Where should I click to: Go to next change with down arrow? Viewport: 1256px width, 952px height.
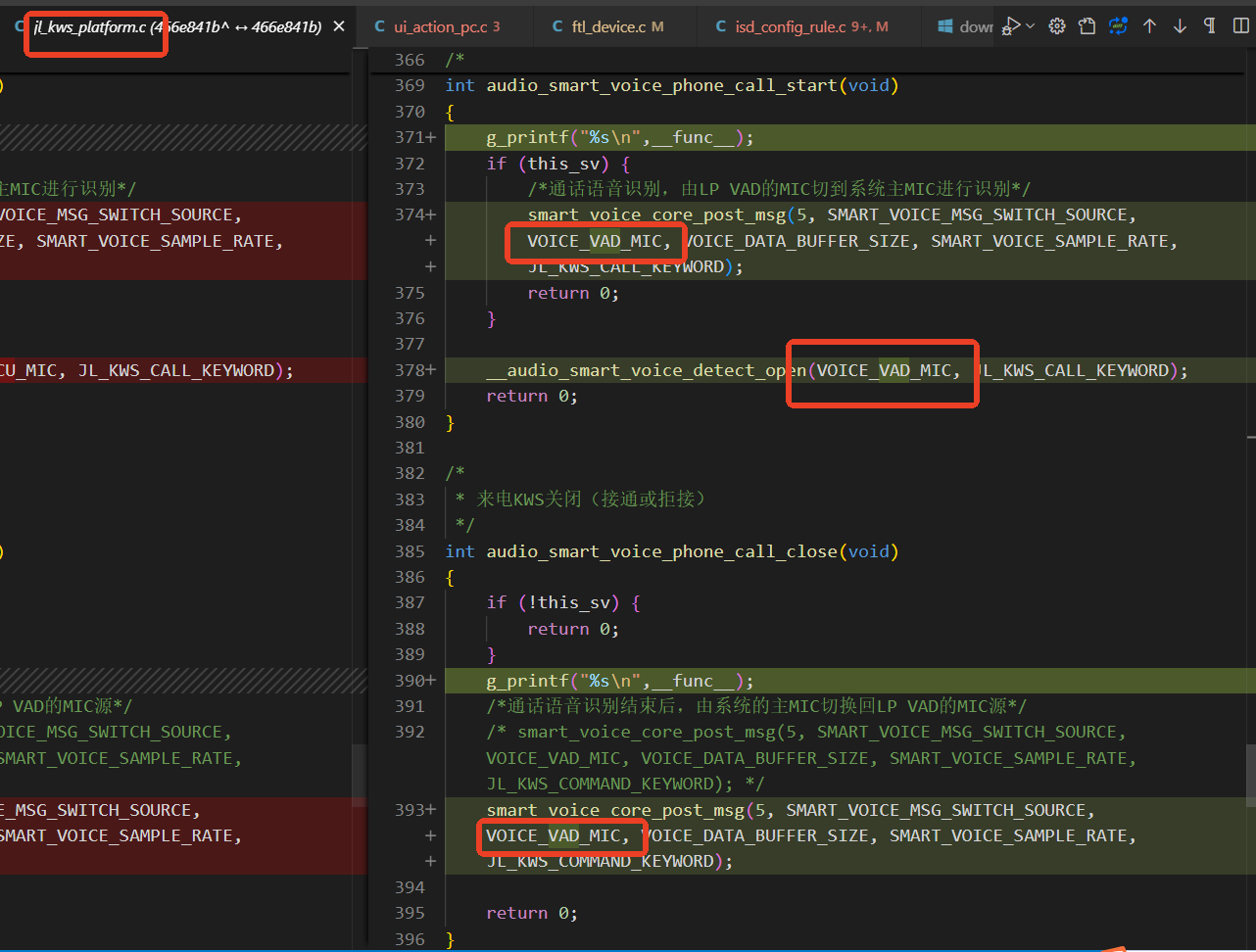tap(1180, 26)
